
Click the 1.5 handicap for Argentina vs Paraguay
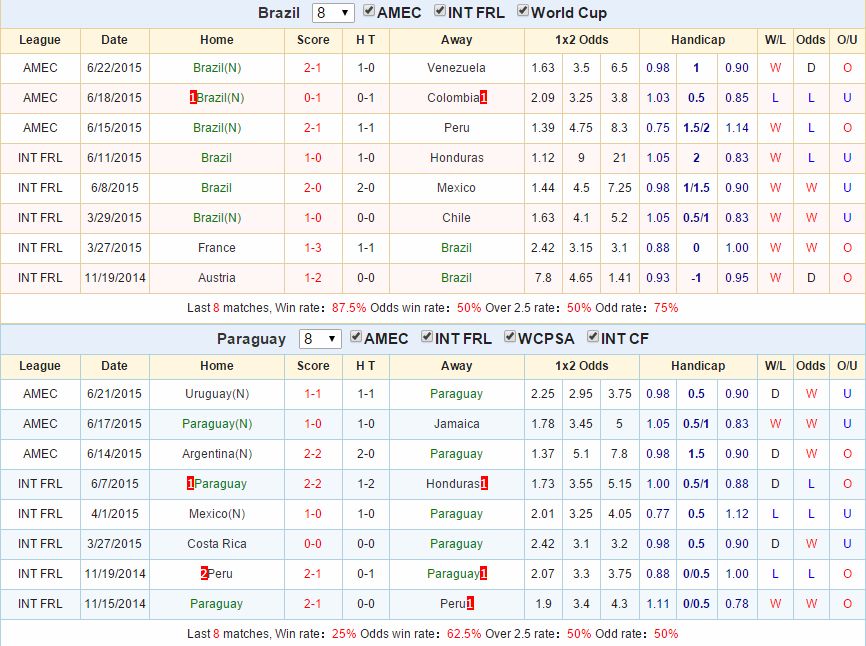[x=696, y=454]
